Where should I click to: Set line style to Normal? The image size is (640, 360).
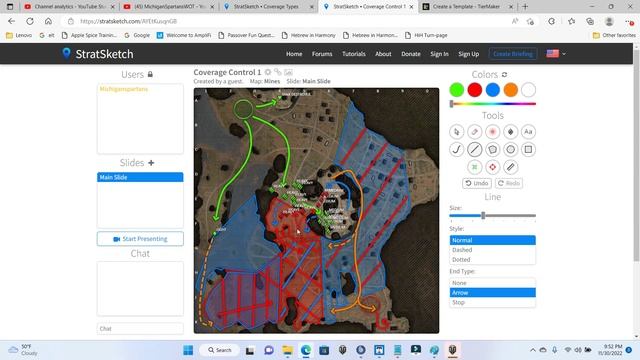[493, 240]
